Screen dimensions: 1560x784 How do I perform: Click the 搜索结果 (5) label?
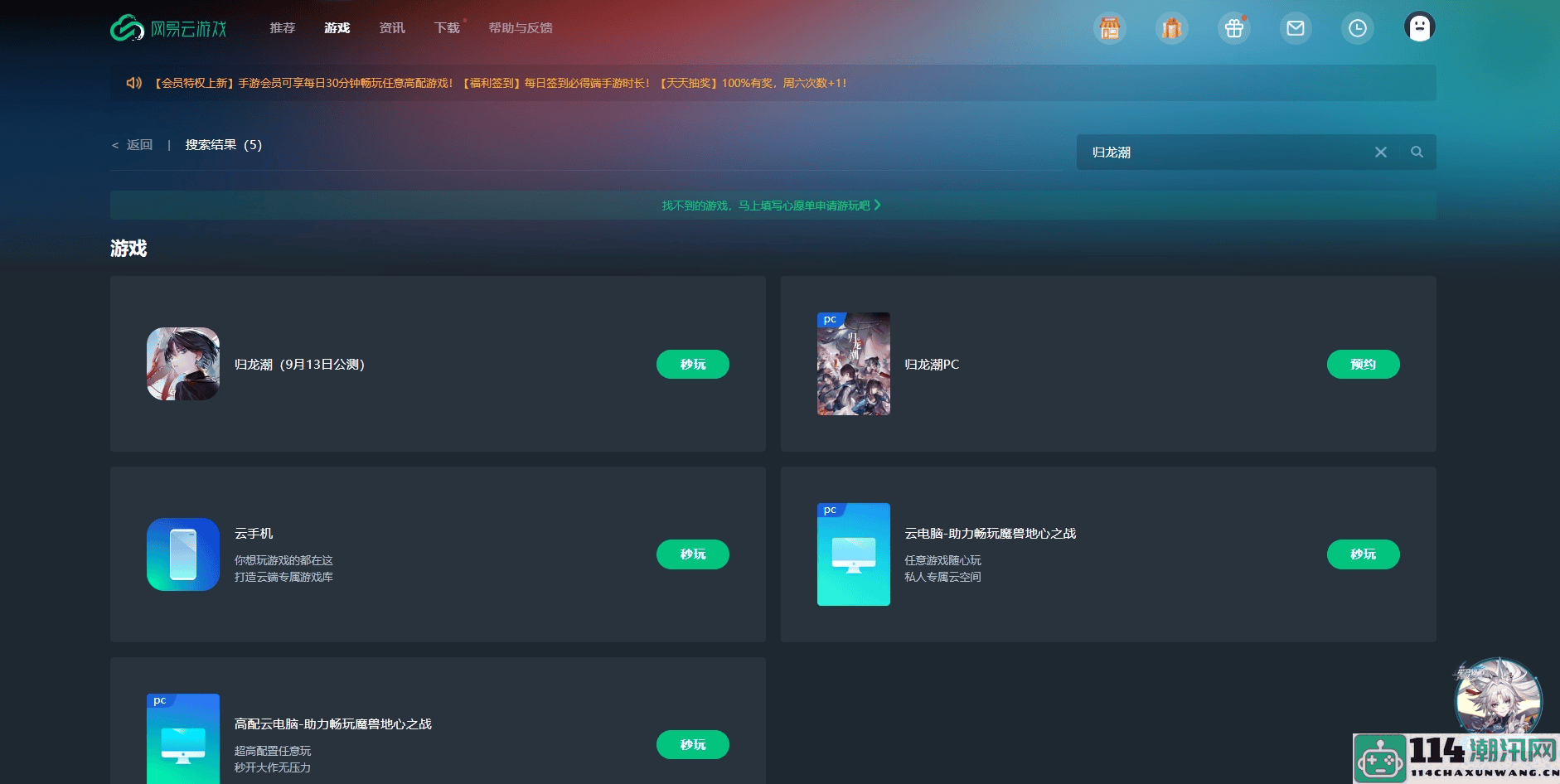(x=224, y=145)
